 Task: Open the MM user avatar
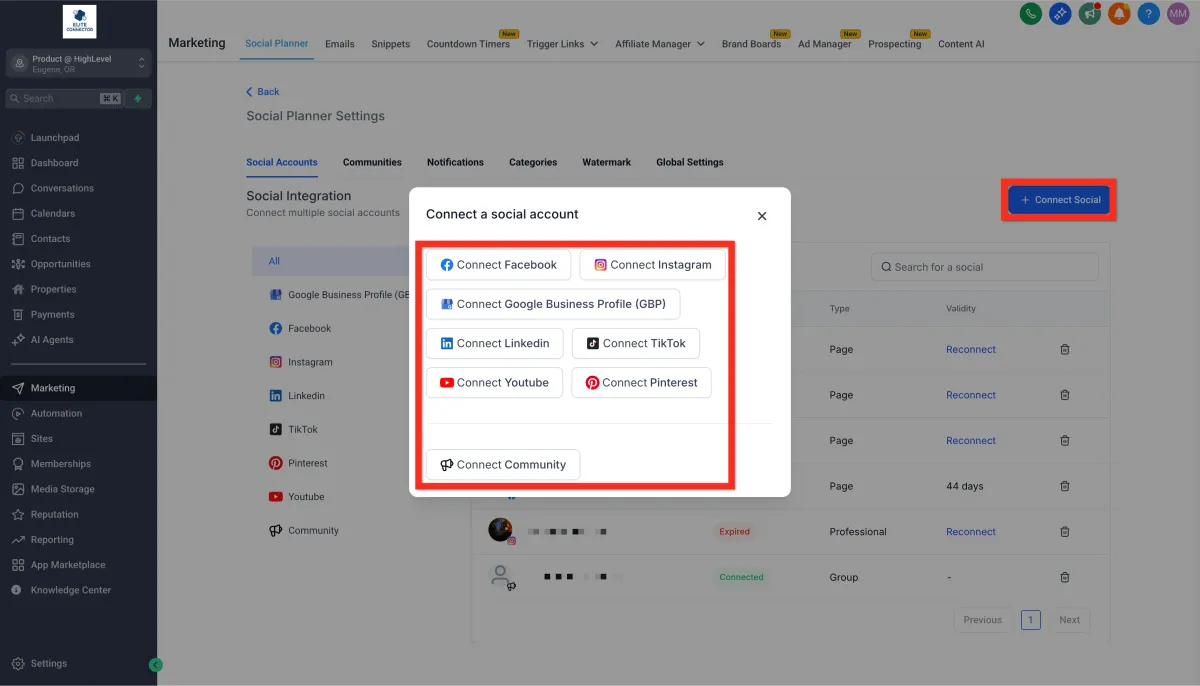tap(1178, 14)
